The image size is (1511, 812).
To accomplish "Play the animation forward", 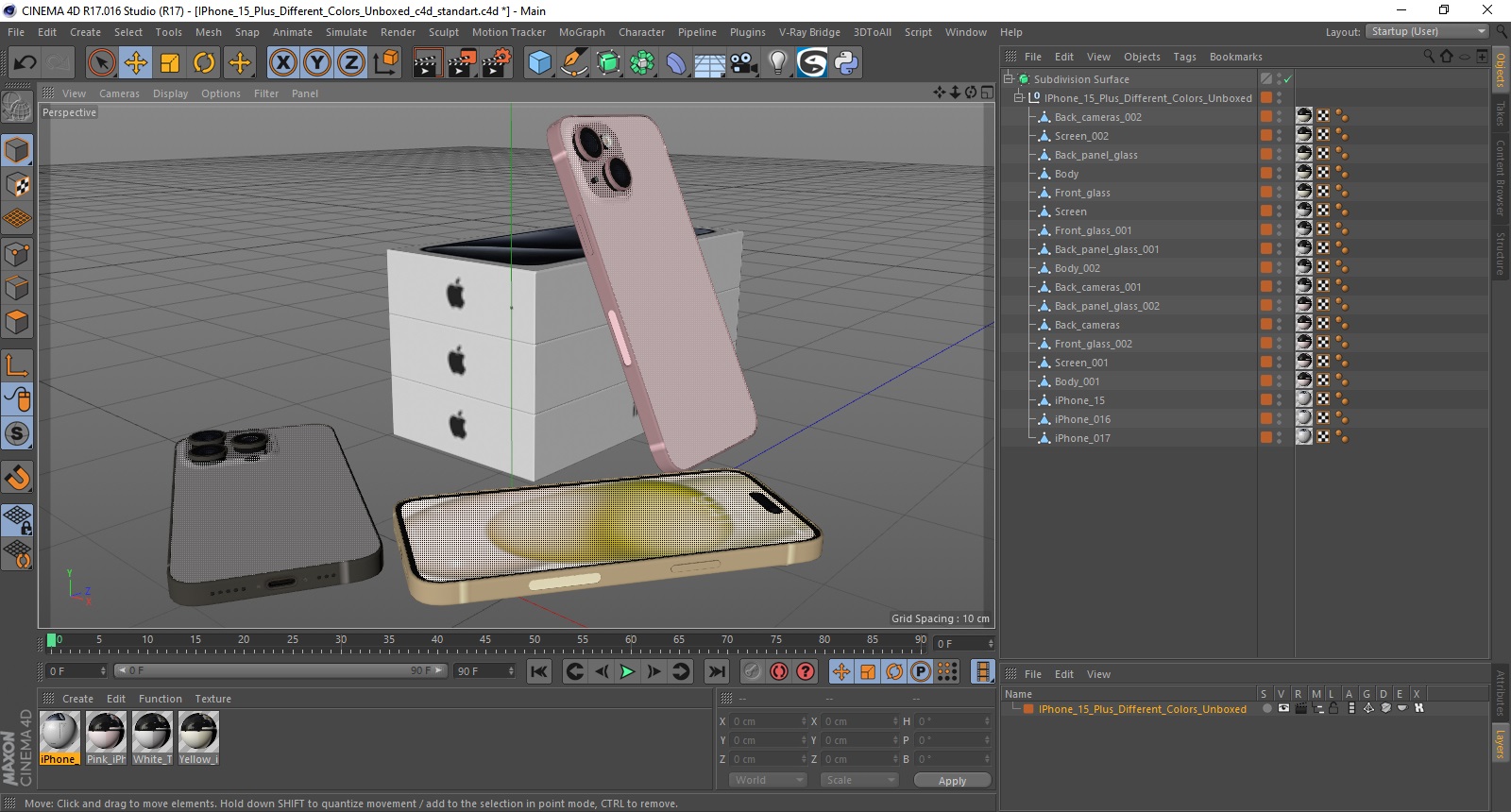I will [x=627, y=671].
